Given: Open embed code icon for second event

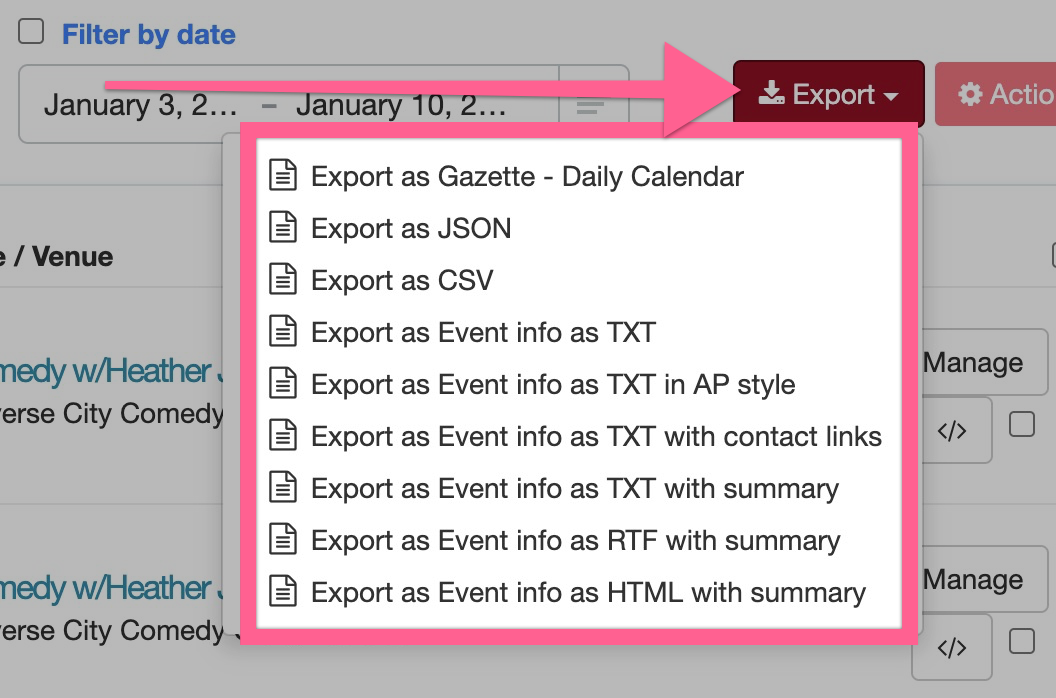Looking at the screenshot, I should pyautogui.click(x=952, y=647).
